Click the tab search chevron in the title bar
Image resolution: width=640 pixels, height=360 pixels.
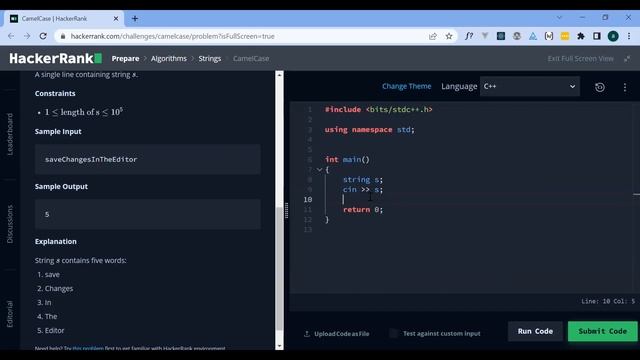pos(559,18)
